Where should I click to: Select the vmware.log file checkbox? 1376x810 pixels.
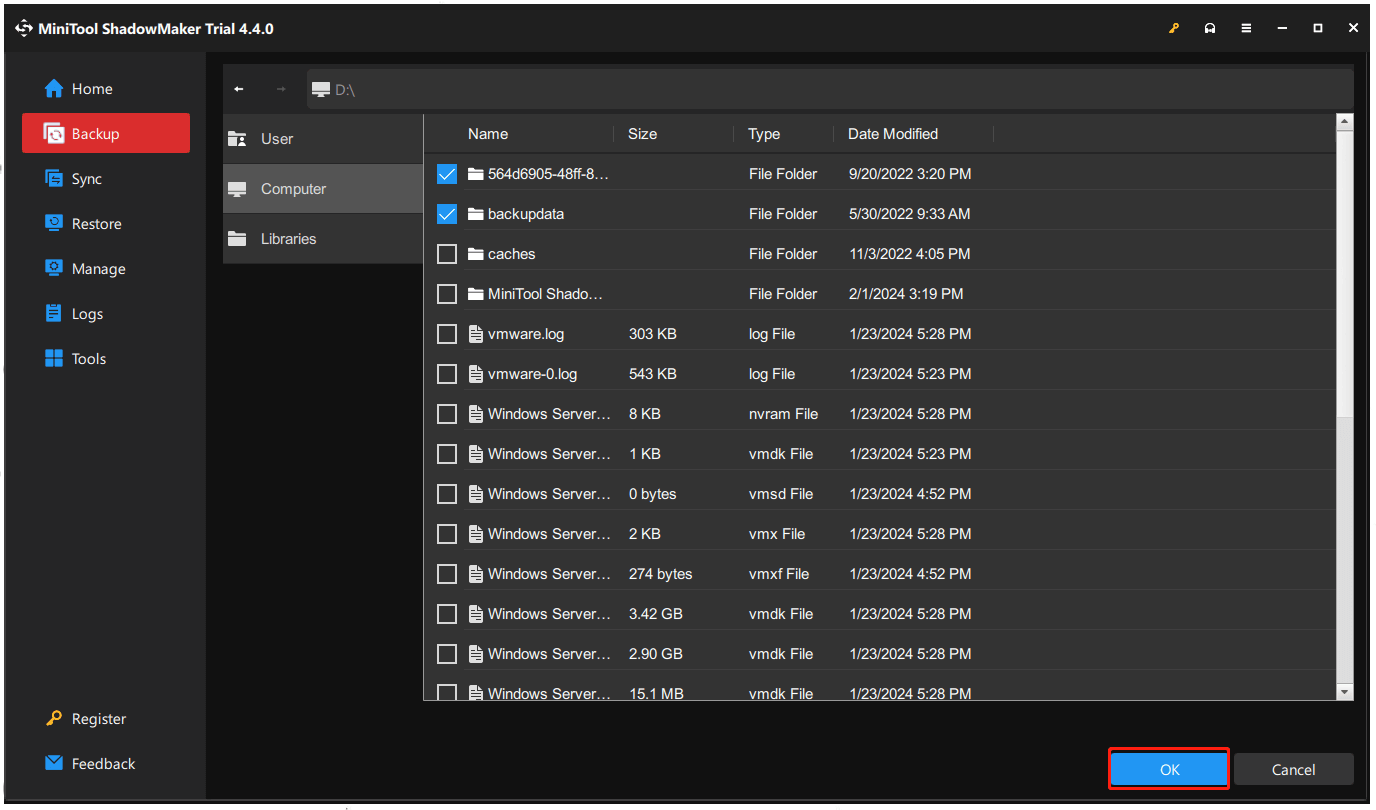pos(446,333)
